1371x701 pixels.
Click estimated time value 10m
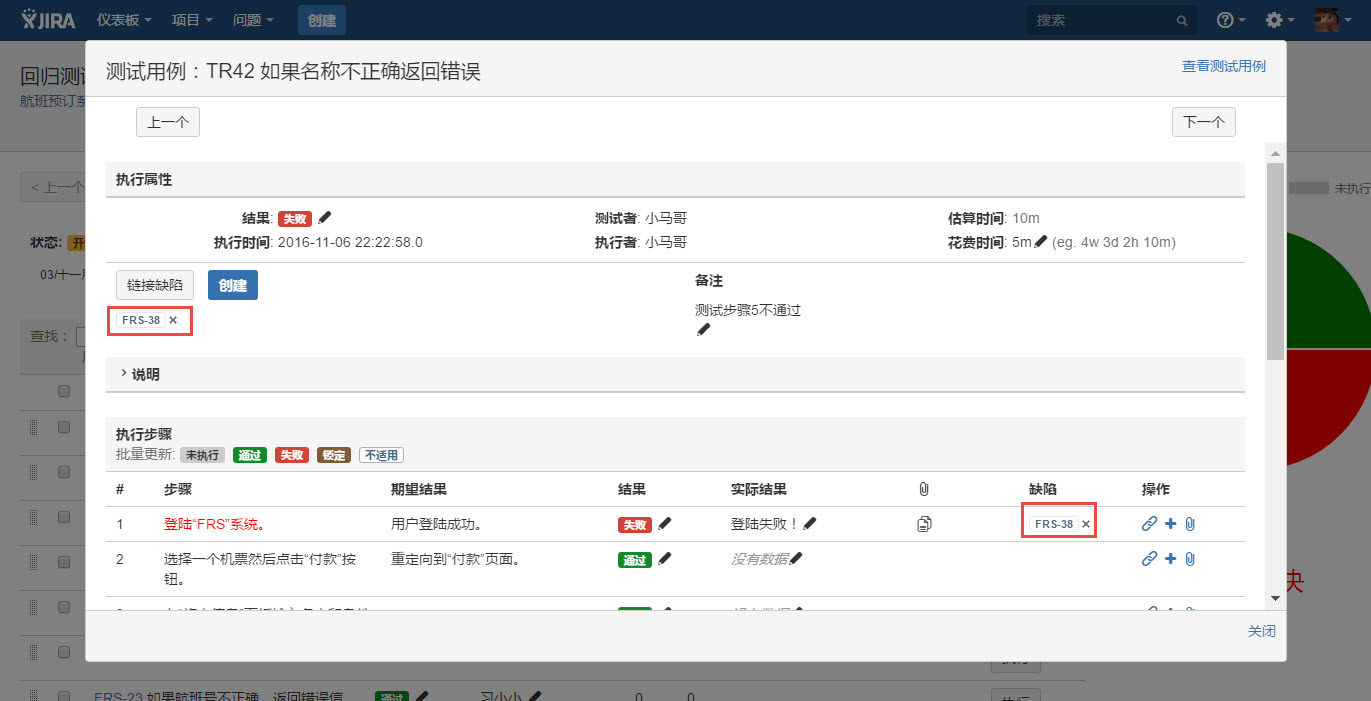1026,218
